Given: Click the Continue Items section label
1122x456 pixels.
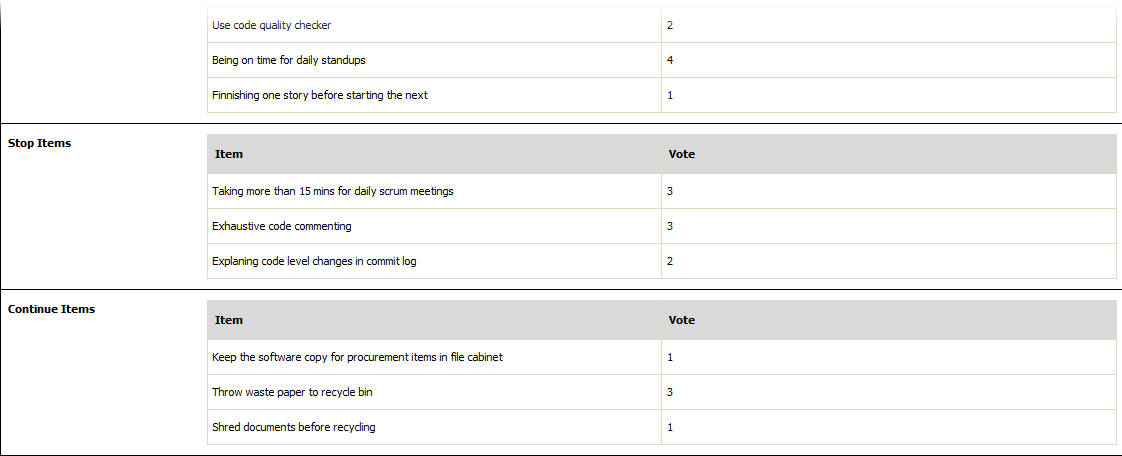Looking at the screenshot, I should 51,309.
